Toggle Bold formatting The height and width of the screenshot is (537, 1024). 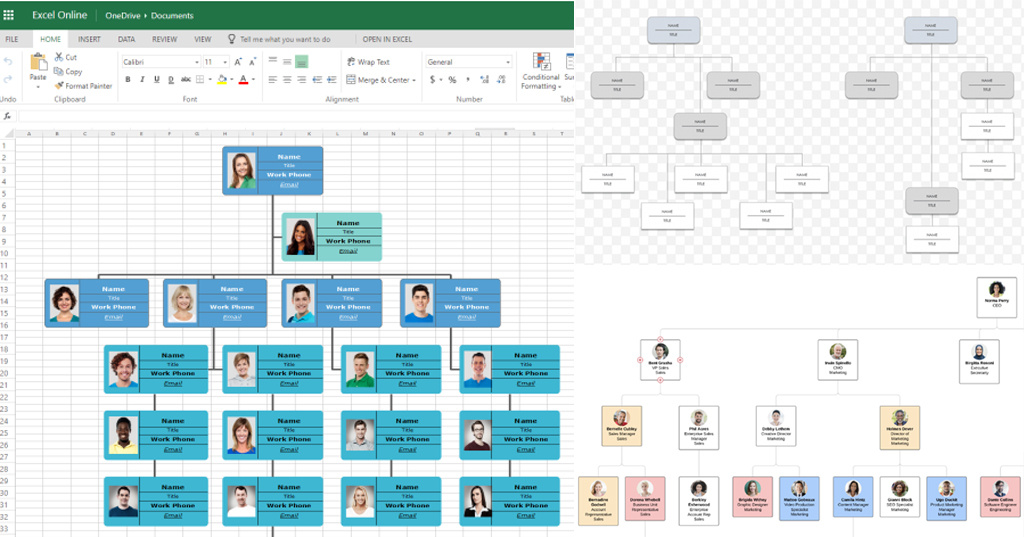(128, 80)
